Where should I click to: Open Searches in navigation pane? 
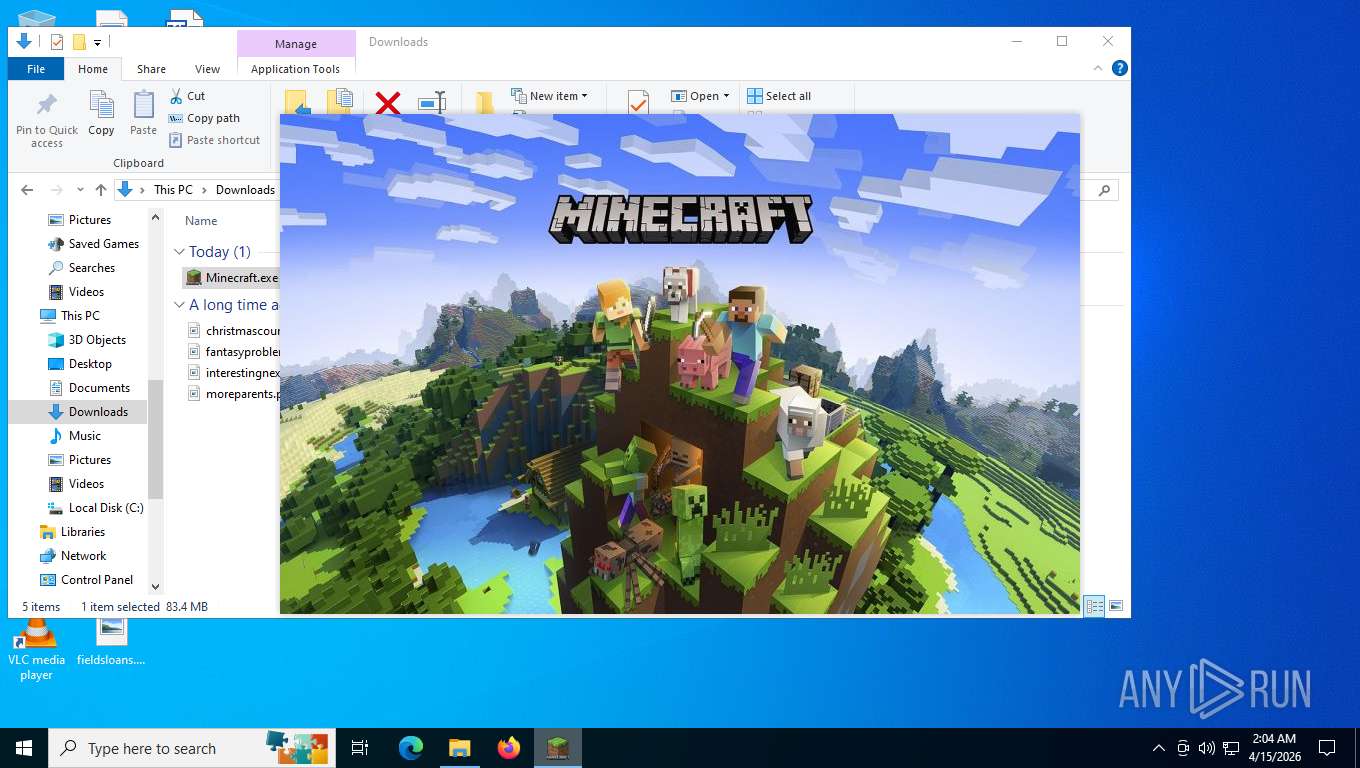[x=82, y=268]
